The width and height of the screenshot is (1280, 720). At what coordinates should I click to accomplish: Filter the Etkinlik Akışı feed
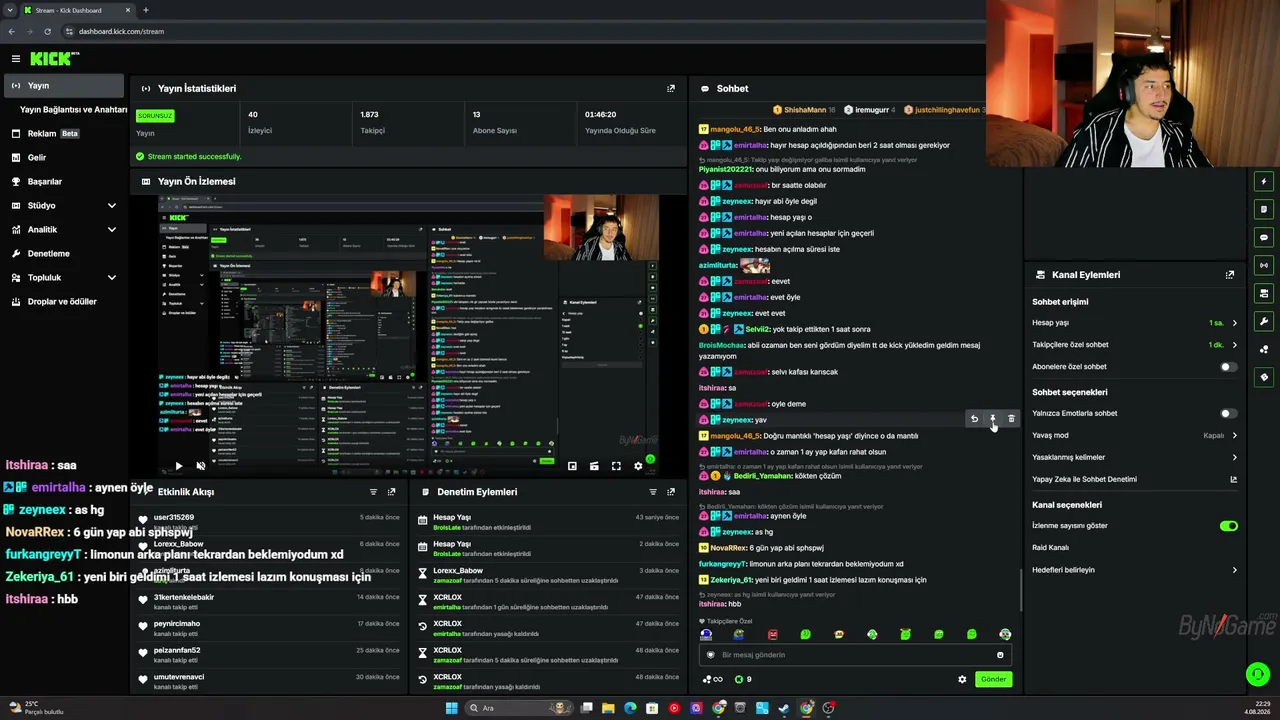click(x=373, y=492)
